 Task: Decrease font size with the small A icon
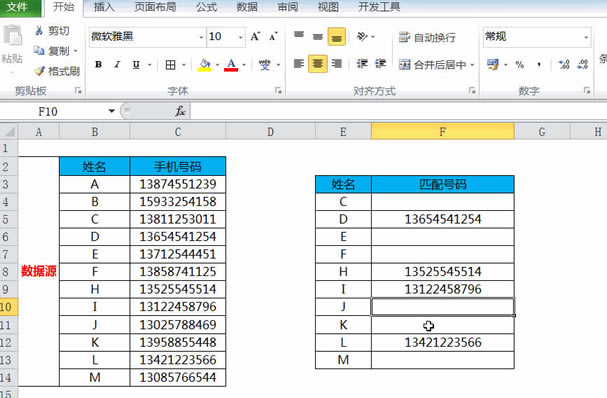pos(273,37)
